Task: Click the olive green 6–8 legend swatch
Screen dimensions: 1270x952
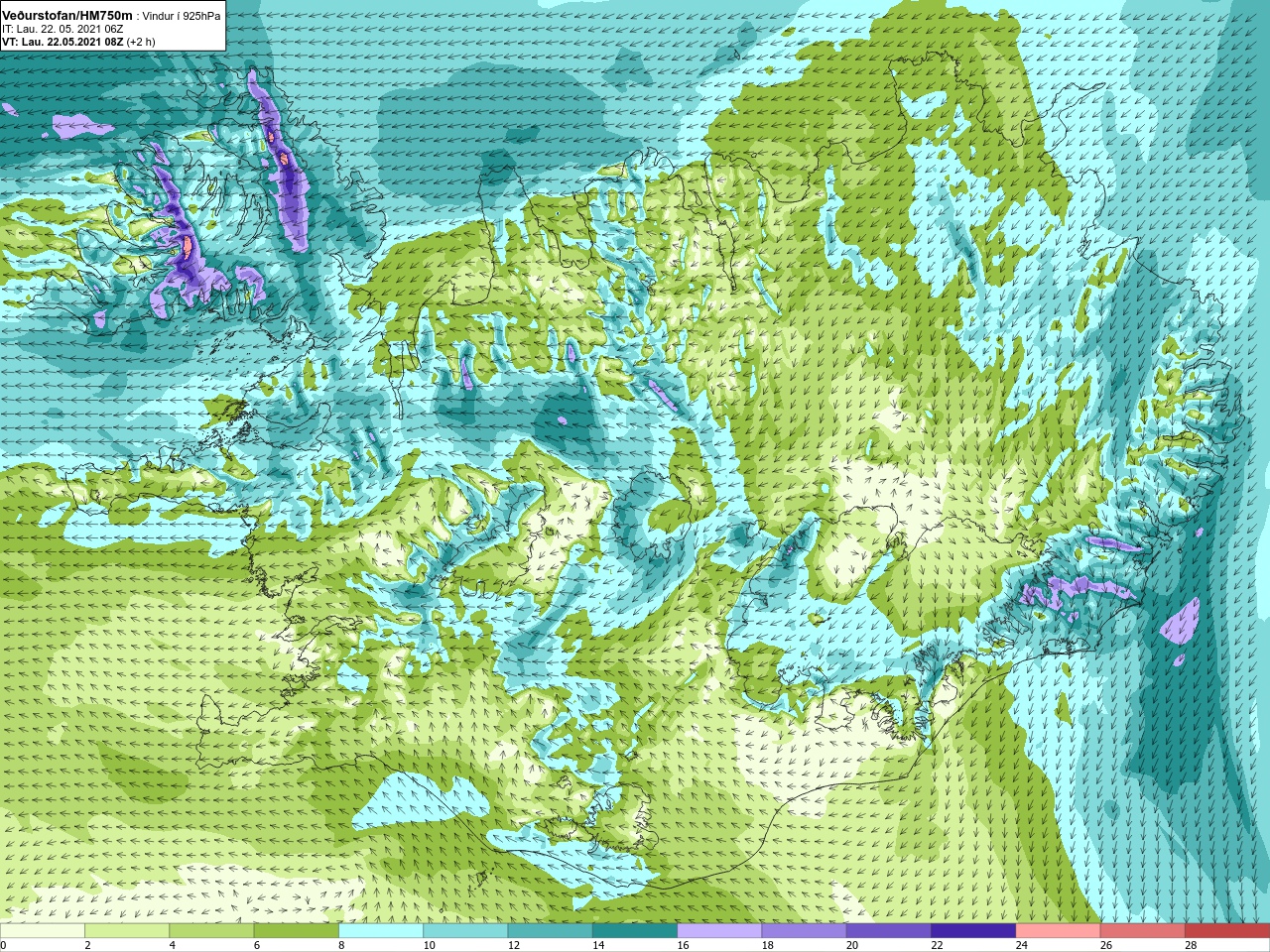Action: point(297,931)
